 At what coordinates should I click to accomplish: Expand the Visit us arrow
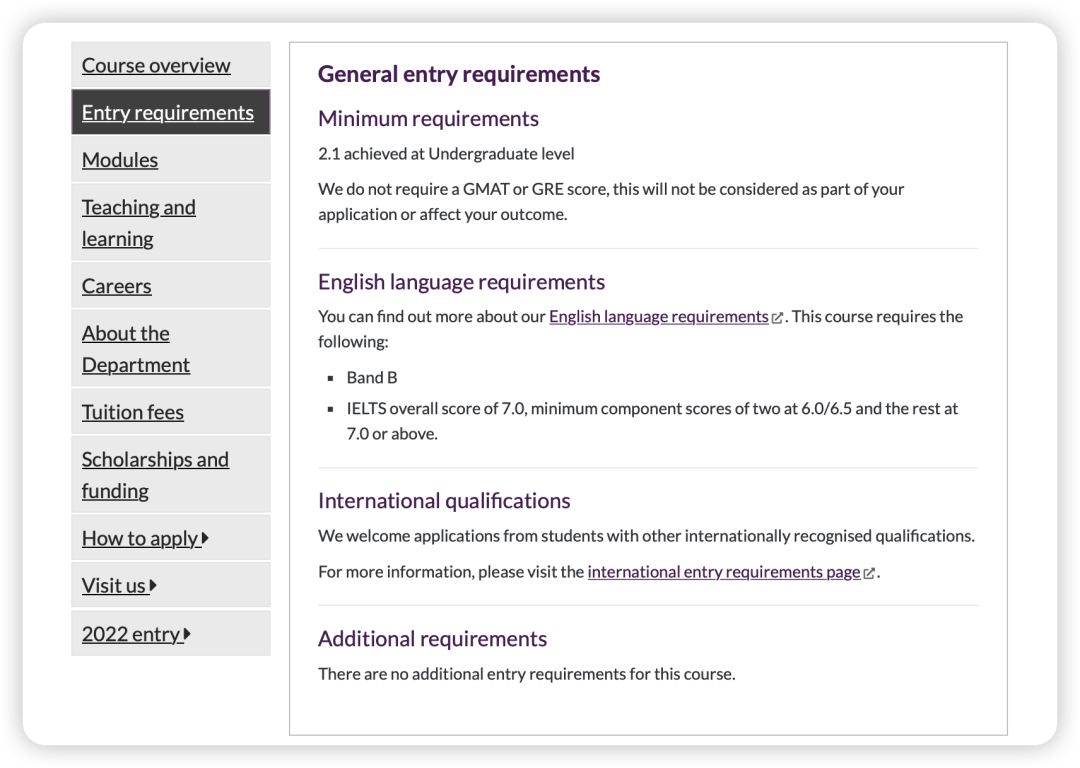153,585
